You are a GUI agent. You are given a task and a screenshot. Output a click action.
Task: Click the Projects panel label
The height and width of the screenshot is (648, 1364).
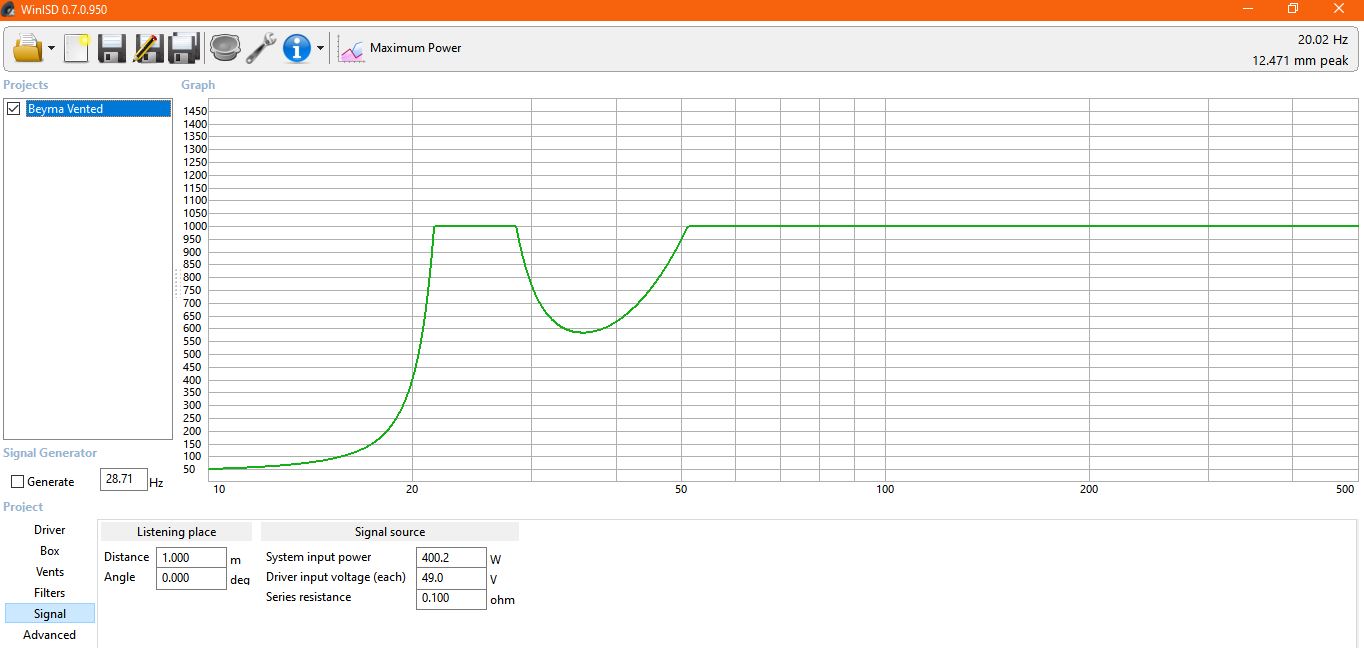point(26,85)
